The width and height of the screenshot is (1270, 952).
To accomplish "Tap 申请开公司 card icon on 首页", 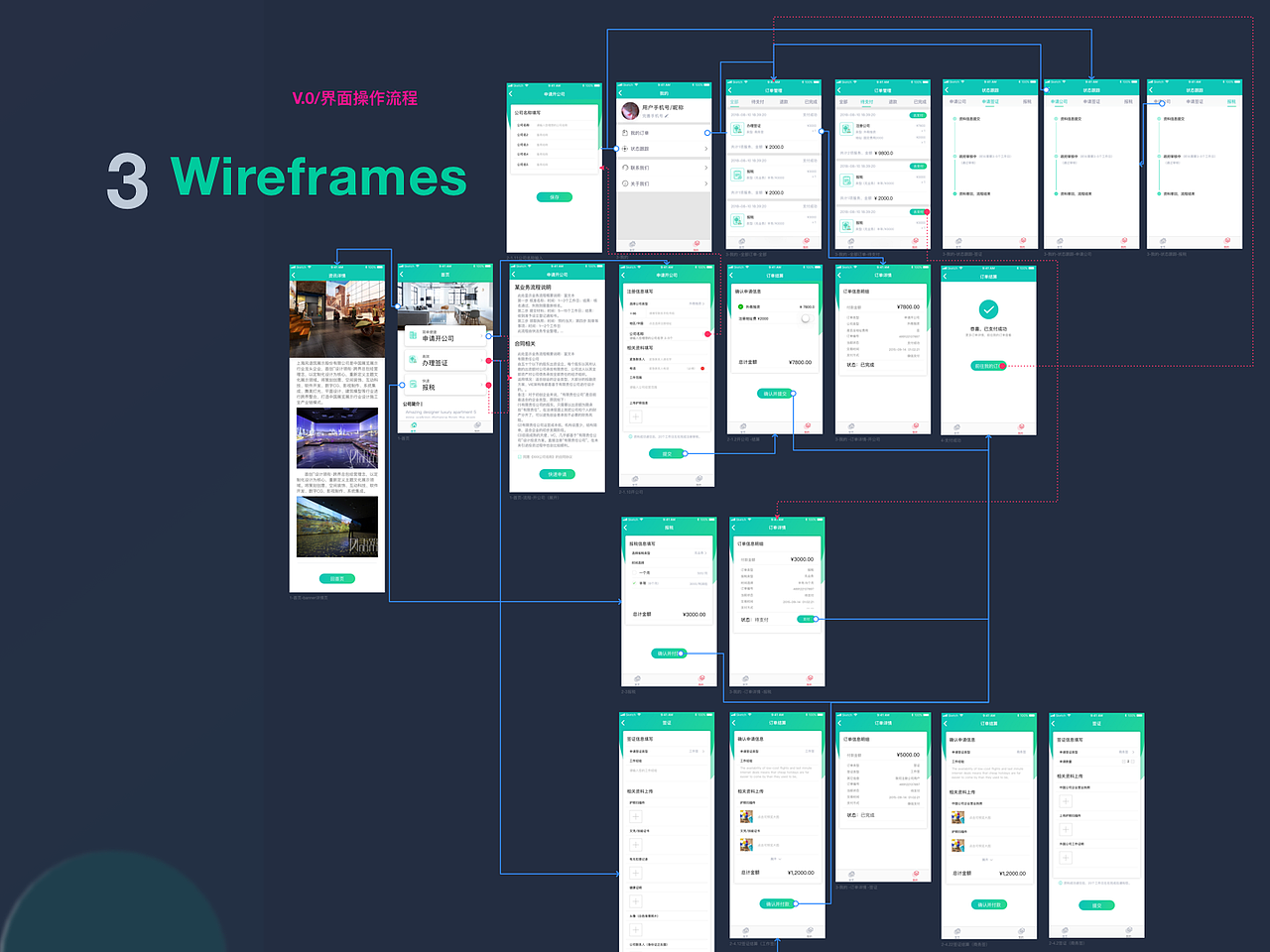I will (x=413, y=335).
